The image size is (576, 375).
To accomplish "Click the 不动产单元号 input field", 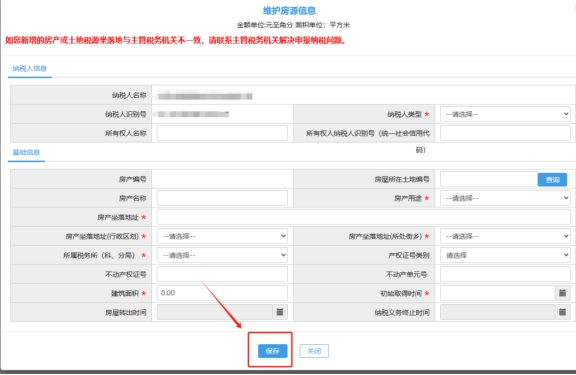I will [505, 274].
